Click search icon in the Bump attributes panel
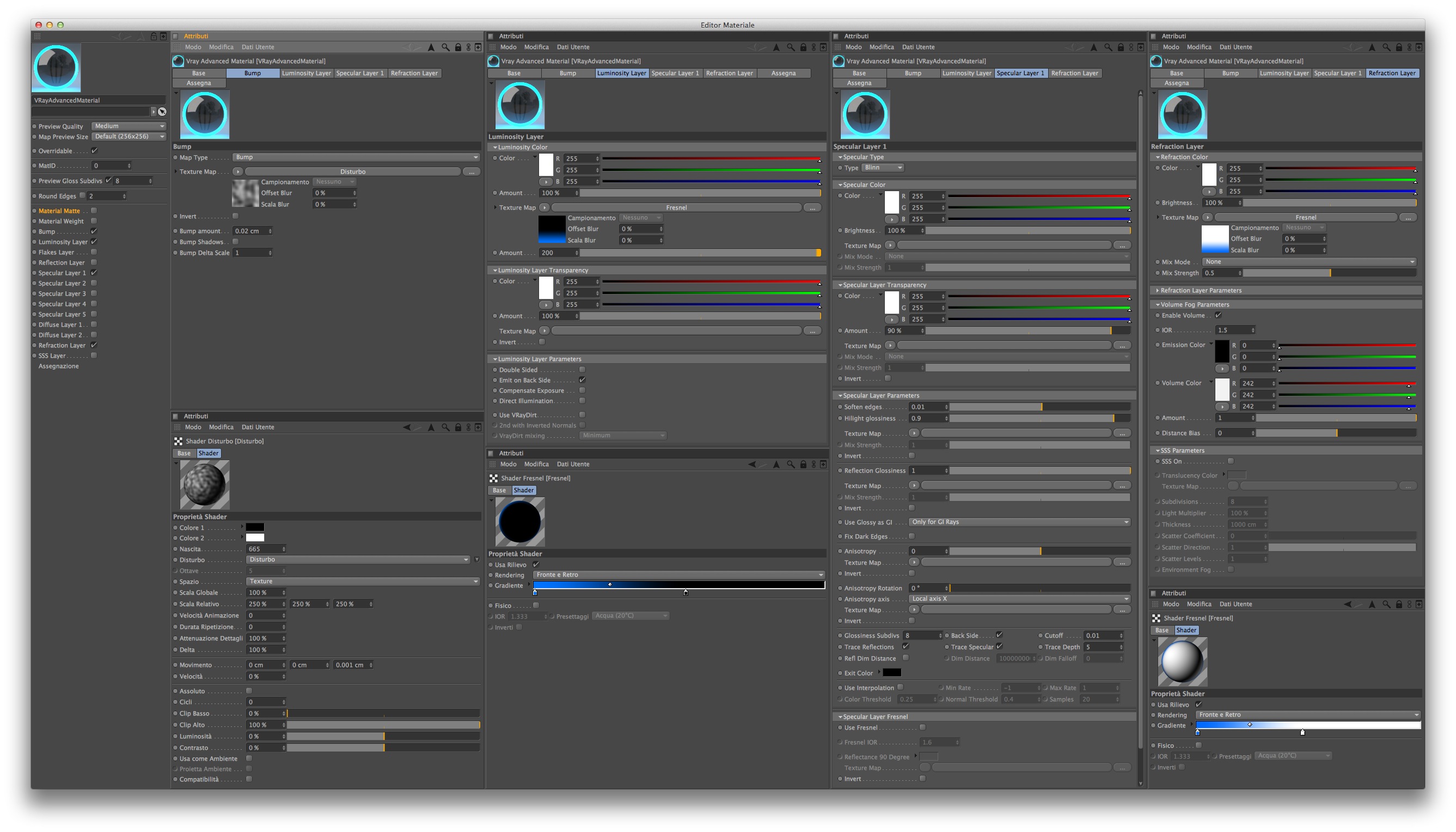 (x=445, y=47)
